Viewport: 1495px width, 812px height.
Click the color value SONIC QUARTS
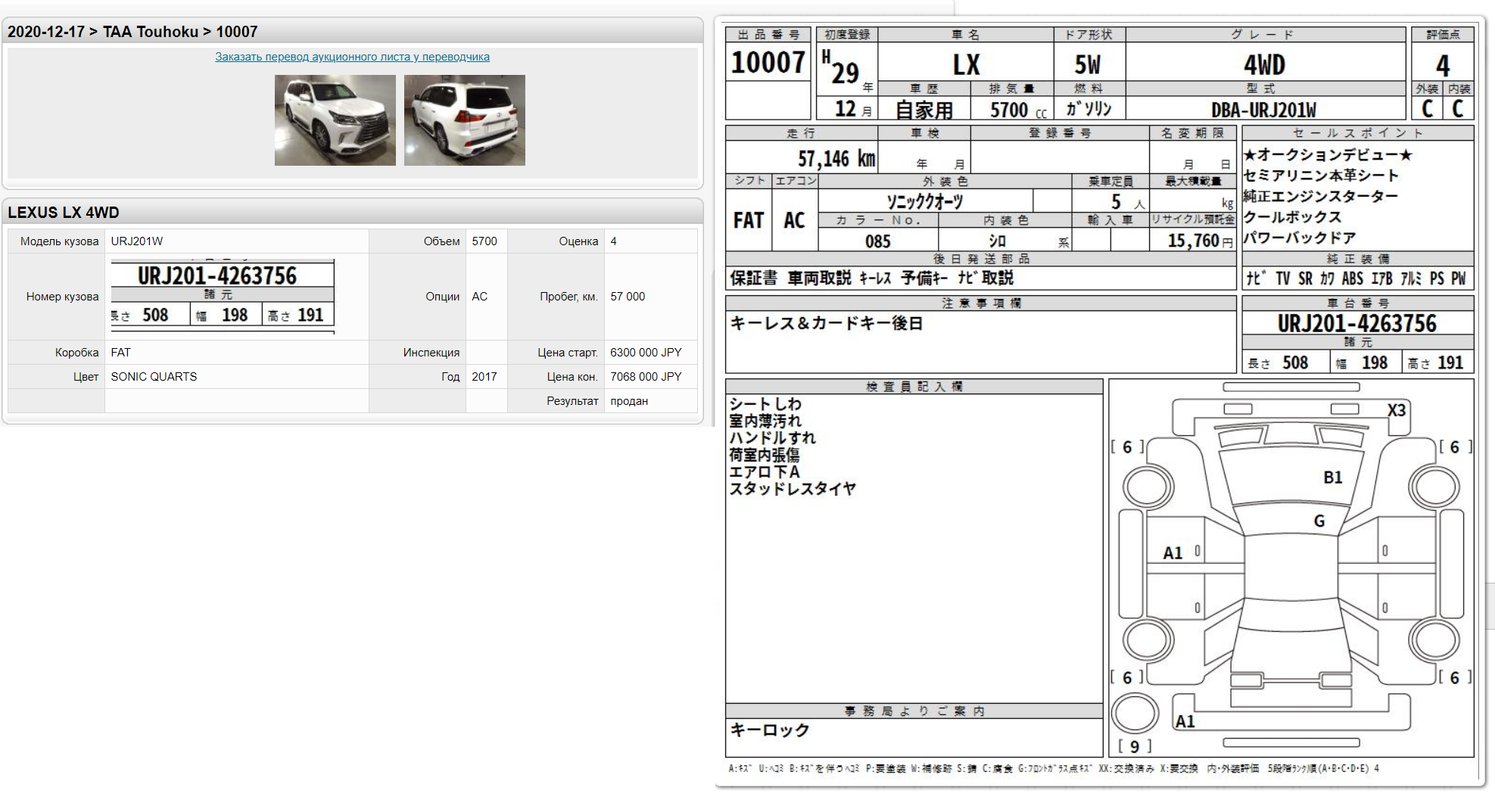click(154, 377)
